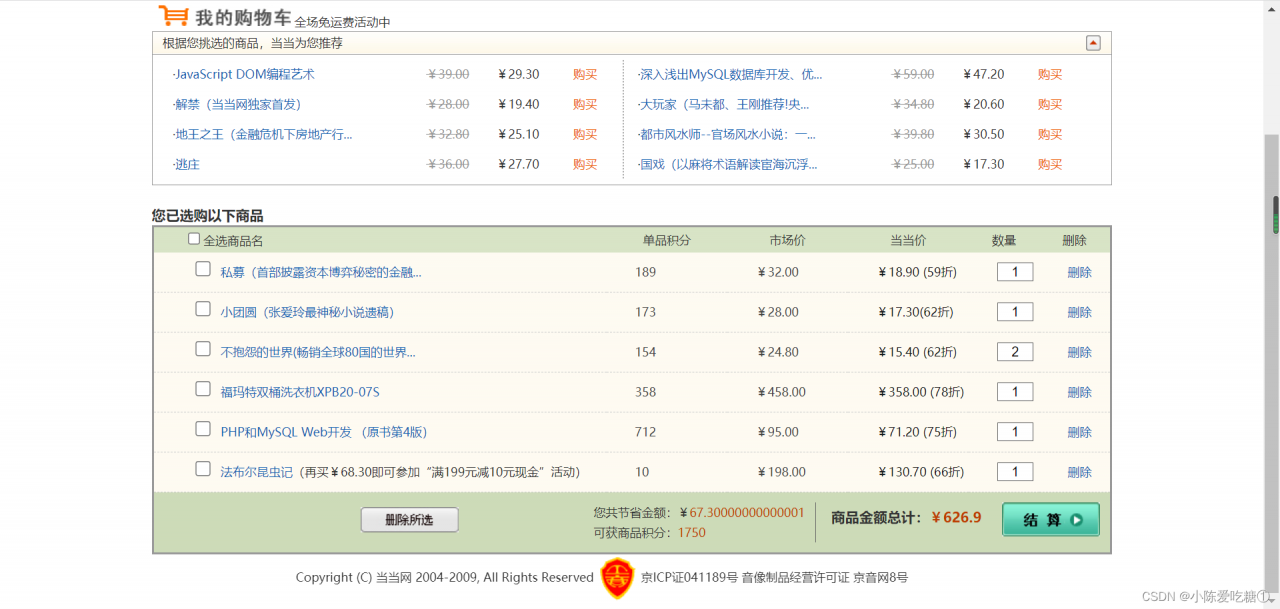Click quantity field for 私募

[x=1015, y=272]
